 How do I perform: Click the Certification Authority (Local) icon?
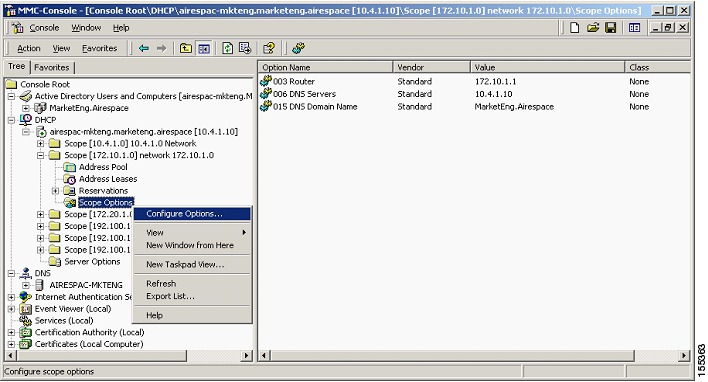click(26, 332)
